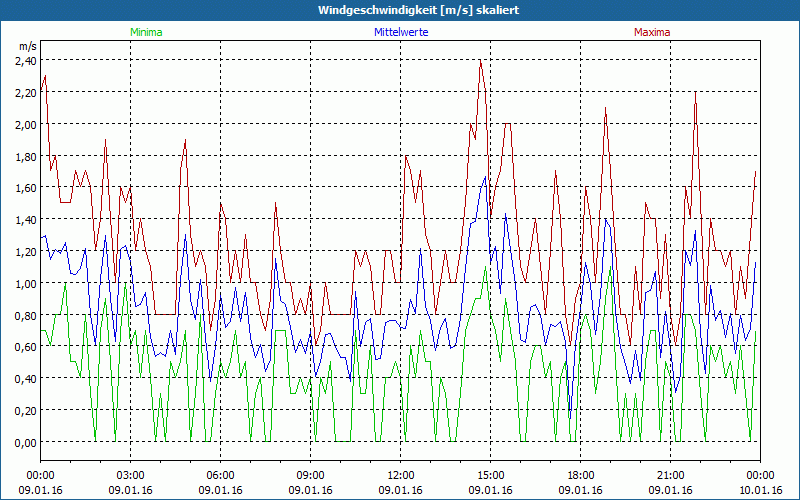Click the Mittelwerte legend label
Screen dimensions: 800x500
(x=401, y=32)
